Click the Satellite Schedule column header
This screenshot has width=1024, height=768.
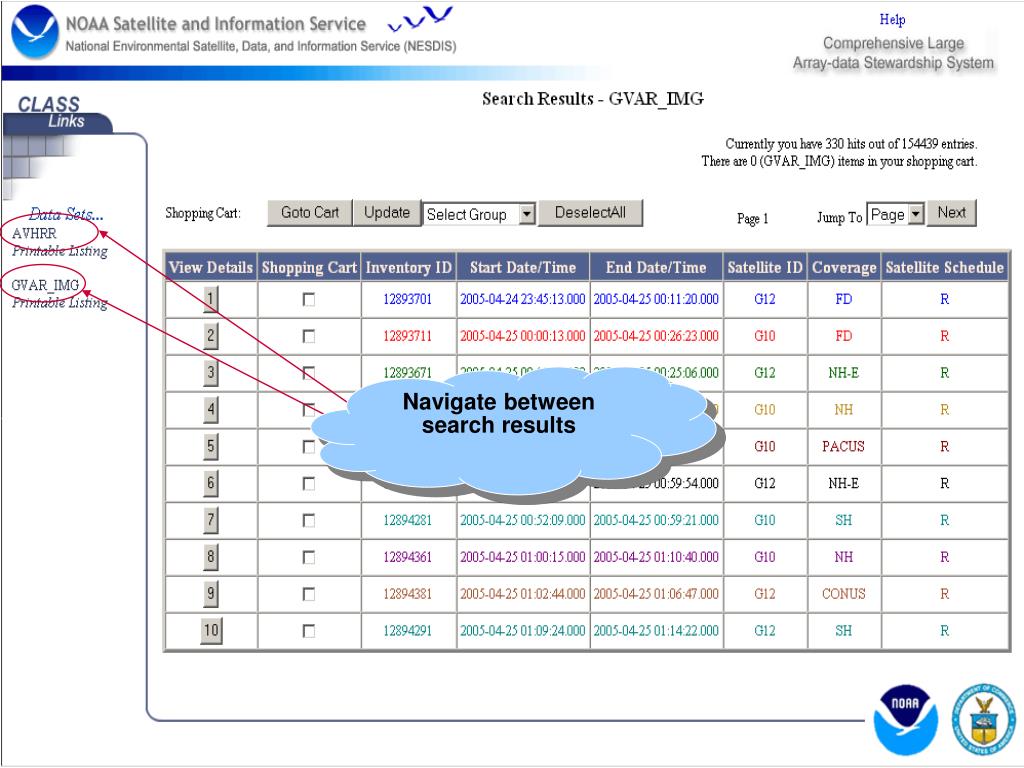[944, 267]
